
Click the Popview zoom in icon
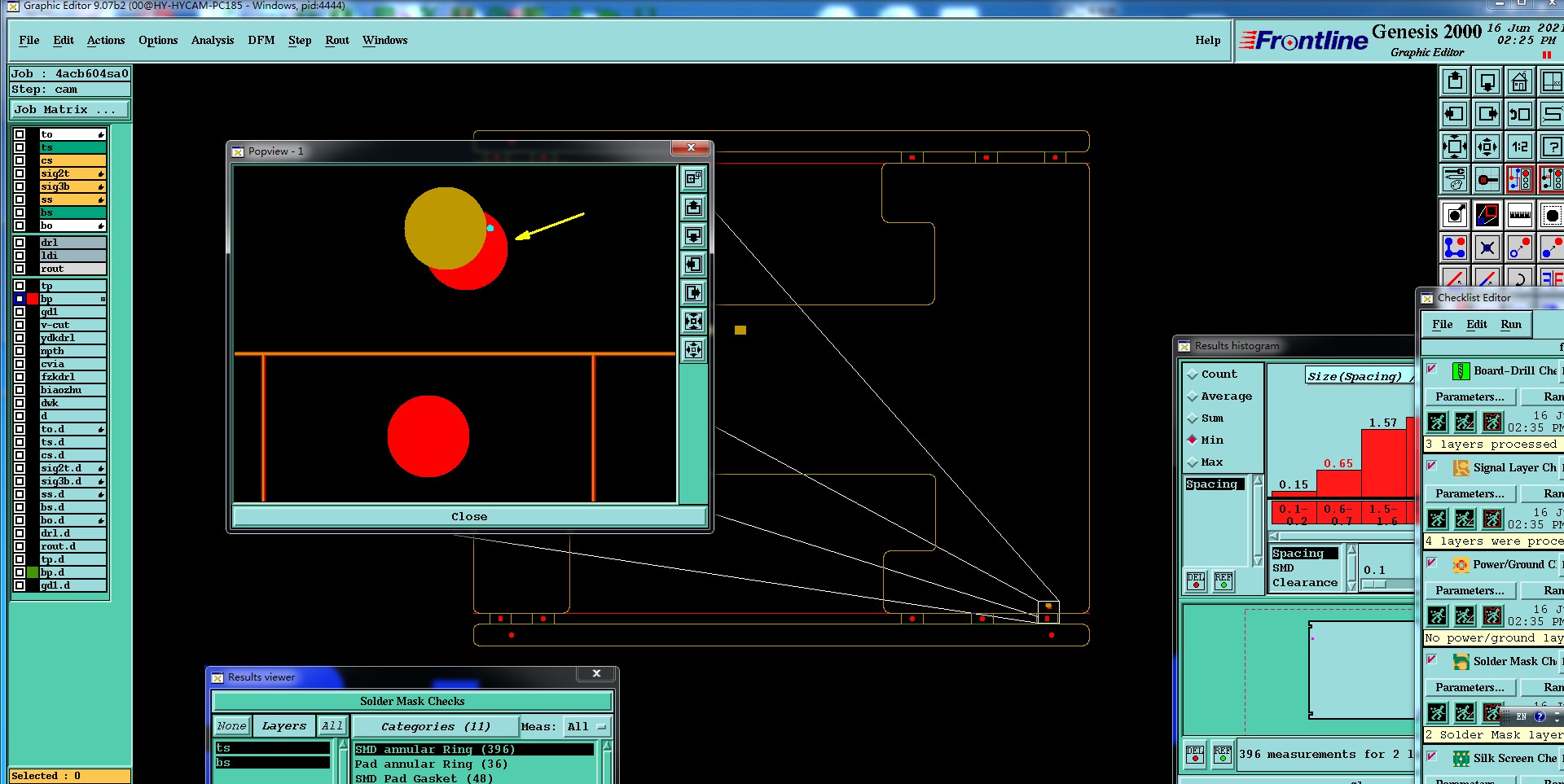[x=693, y=321]
